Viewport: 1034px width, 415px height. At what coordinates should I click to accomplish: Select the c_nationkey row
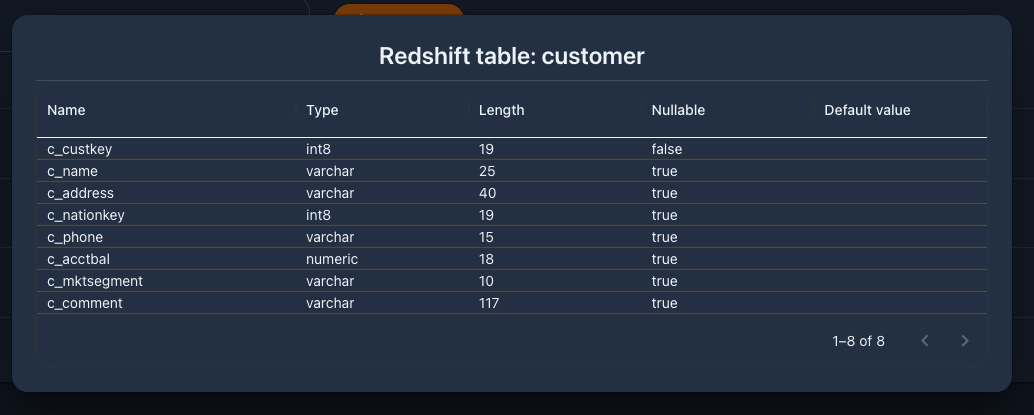click(512, 215)
